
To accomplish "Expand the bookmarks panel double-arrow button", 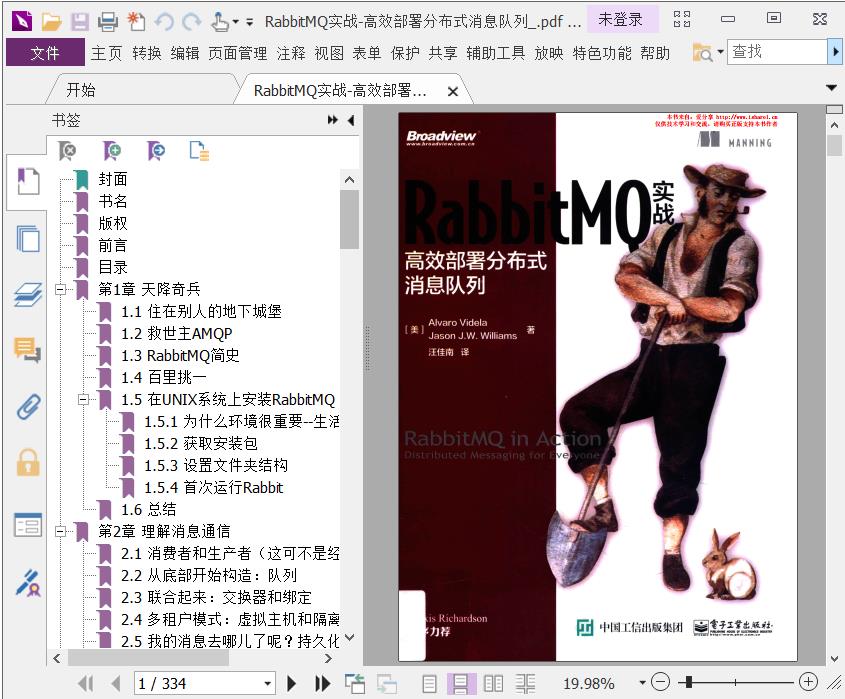I will (x=333, y=120).
